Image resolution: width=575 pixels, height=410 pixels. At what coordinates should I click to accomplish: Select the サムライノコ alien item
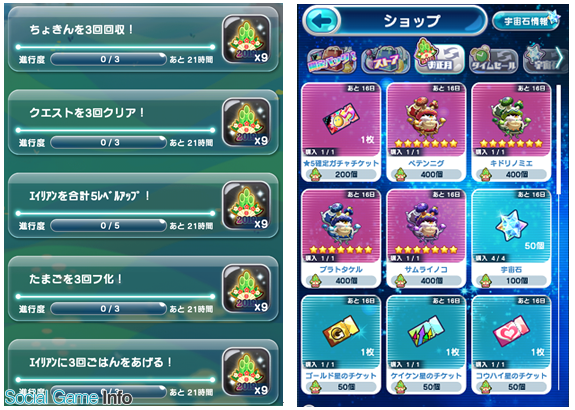[426, 238]
